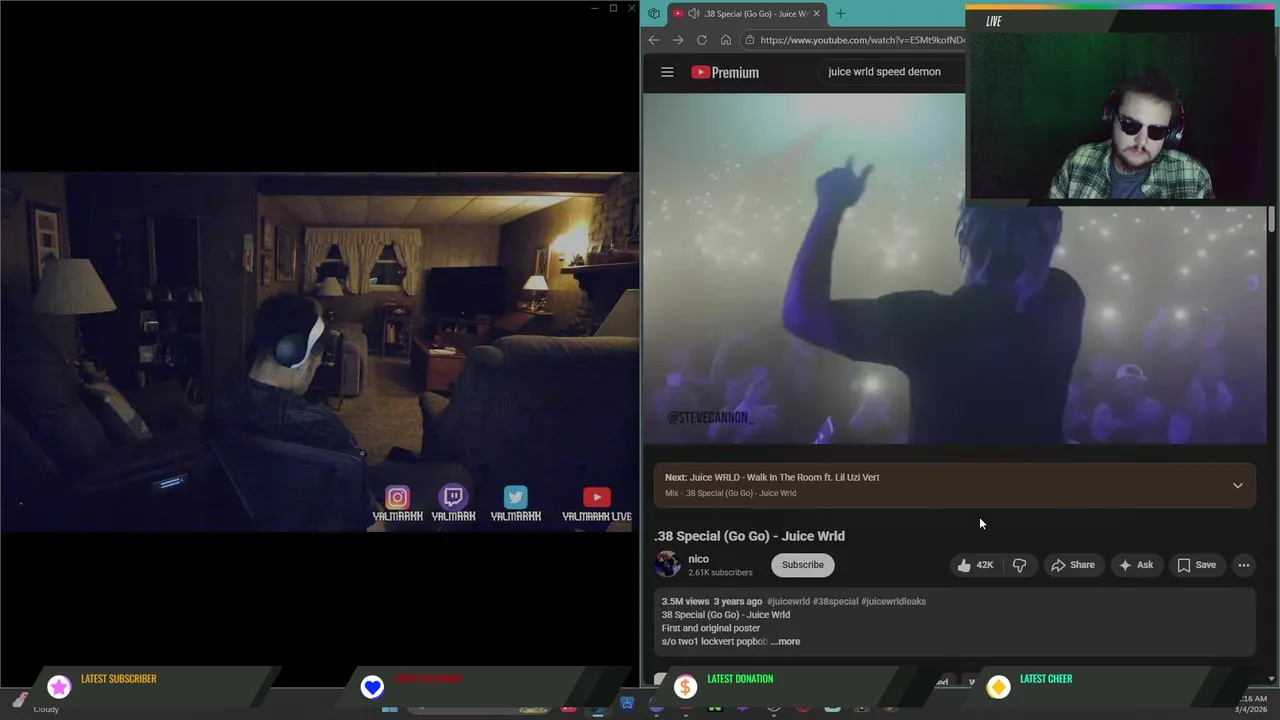
Task: Open the Cloudy weather widget
Action: click(x=35, y=705)
